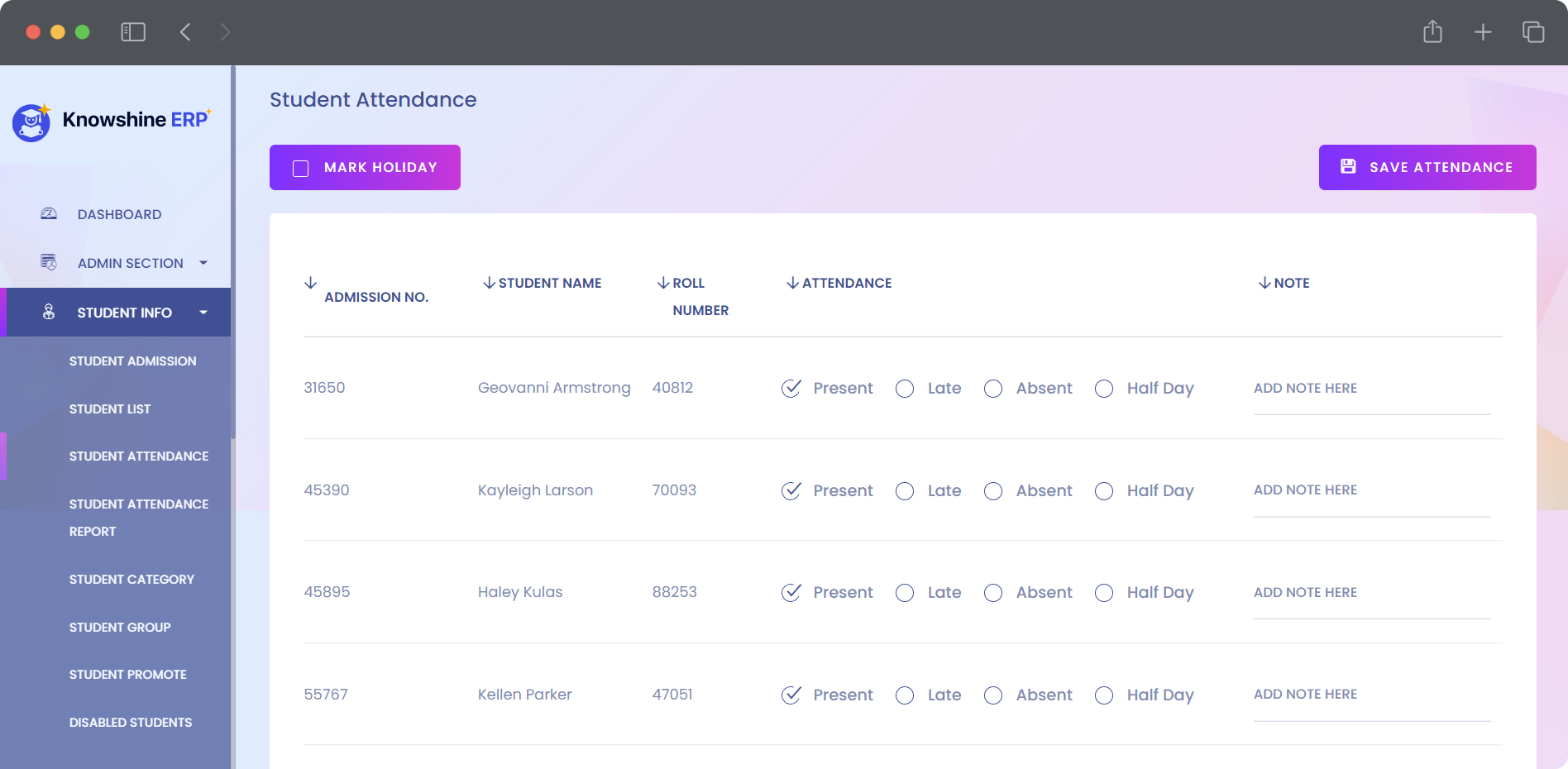Toggle the browser sidebar panel icon
This screenshot has width=1568, height=769.
click(133, 32)
